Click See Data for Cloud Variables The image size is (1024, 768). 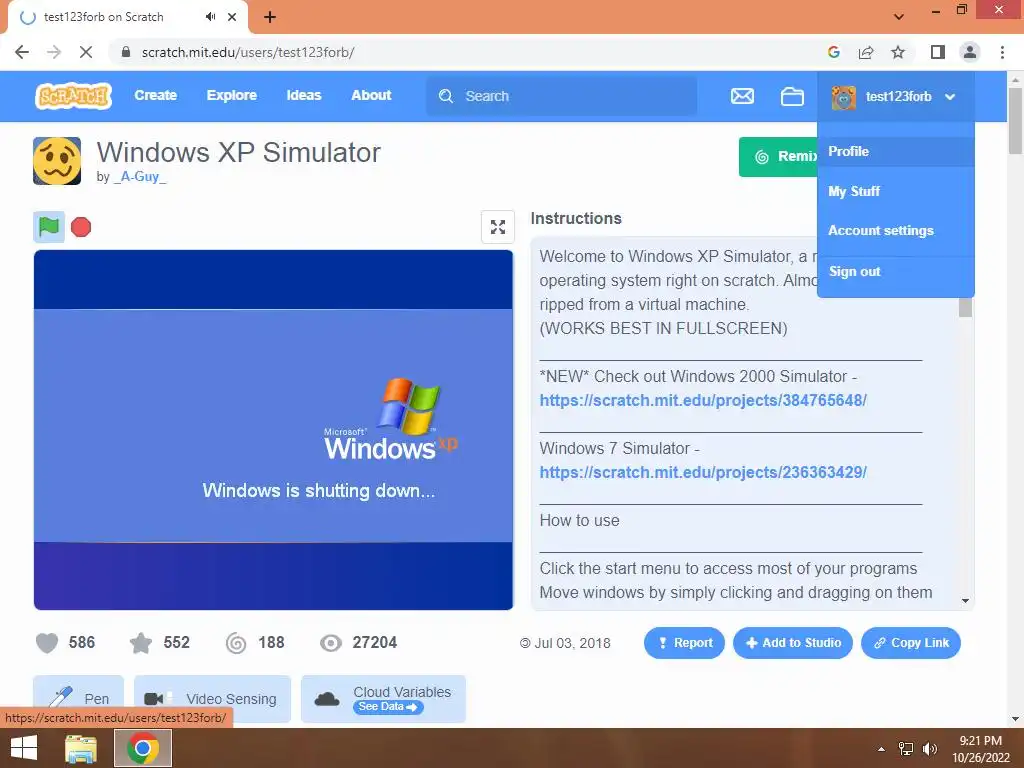click(x=388, y=707)
